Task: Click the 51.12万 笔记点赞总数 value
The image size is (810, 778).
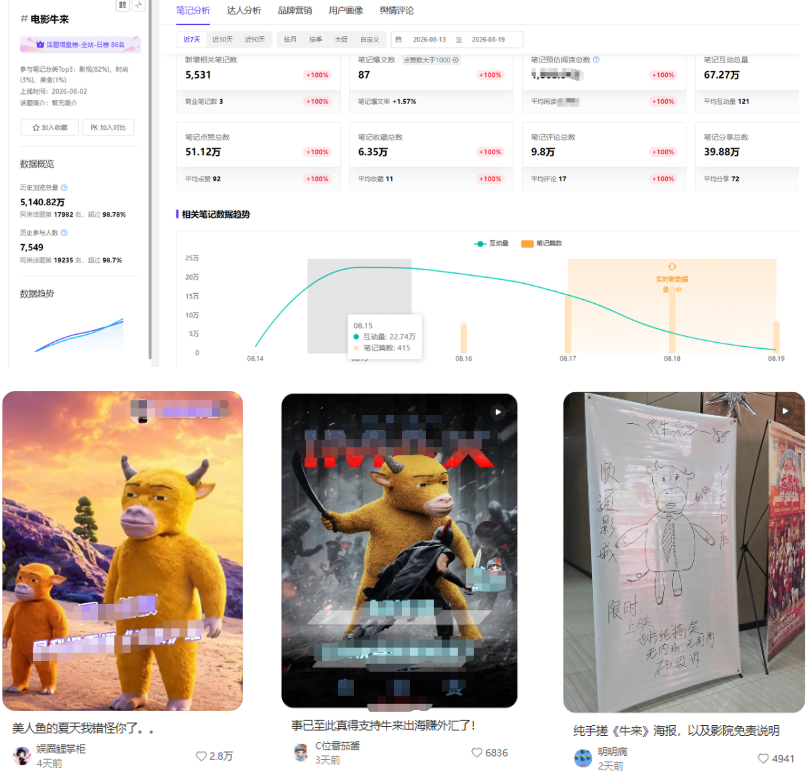Action: click(x=203, y=152)
